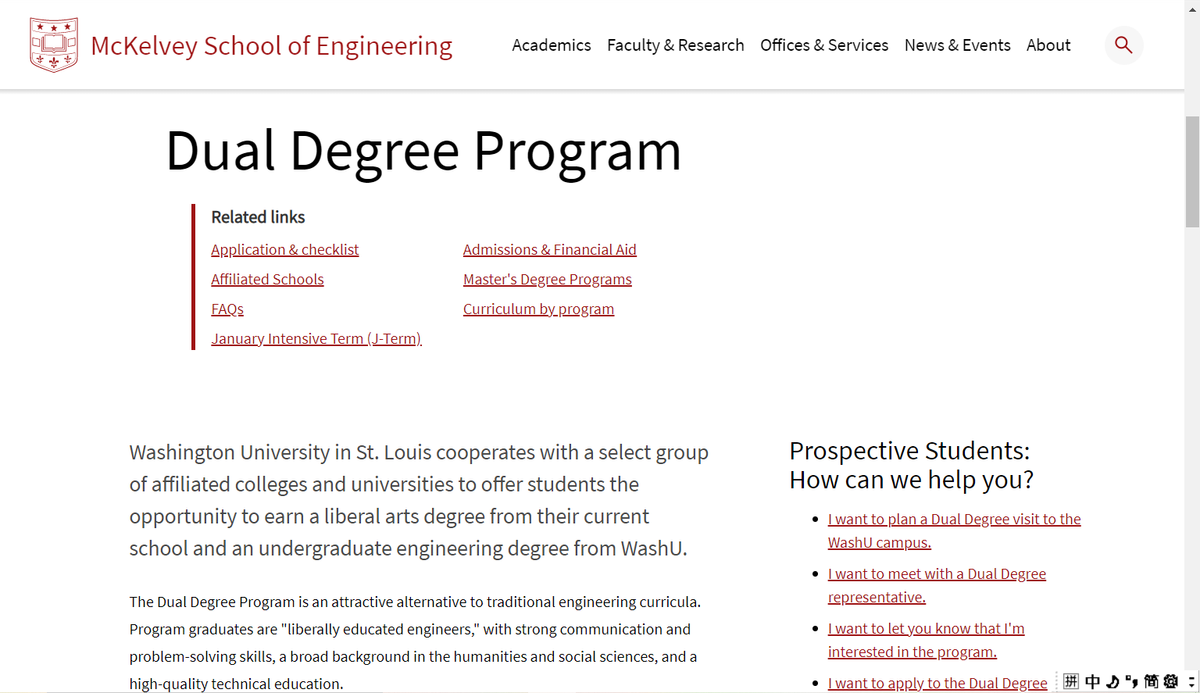Open the About menu
The width and height of the screenshot is (1200, 693).
(x=1048, y=45)
